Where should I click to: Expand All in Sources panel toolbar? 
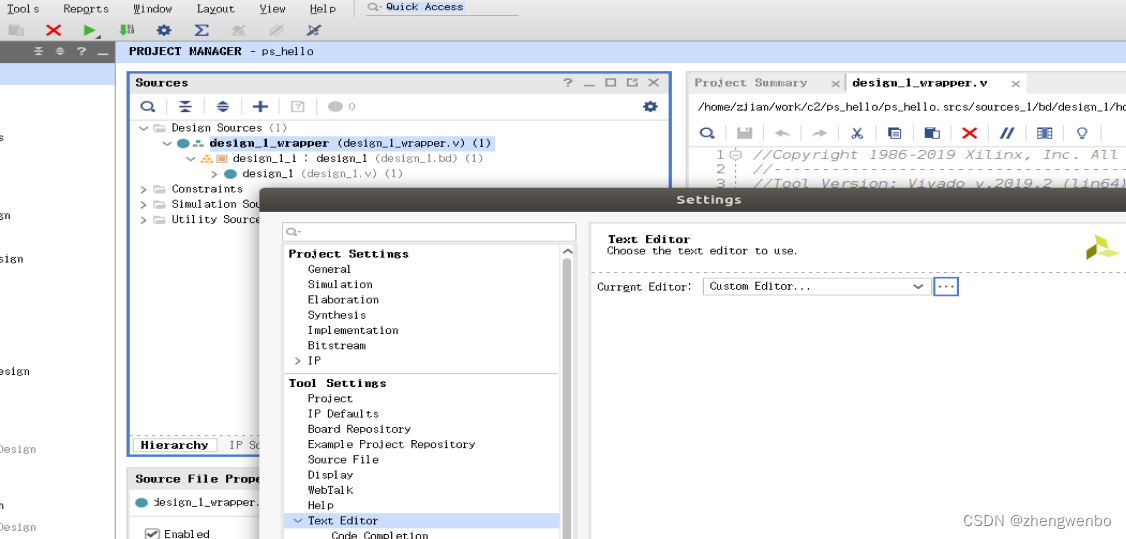point(223,107)
